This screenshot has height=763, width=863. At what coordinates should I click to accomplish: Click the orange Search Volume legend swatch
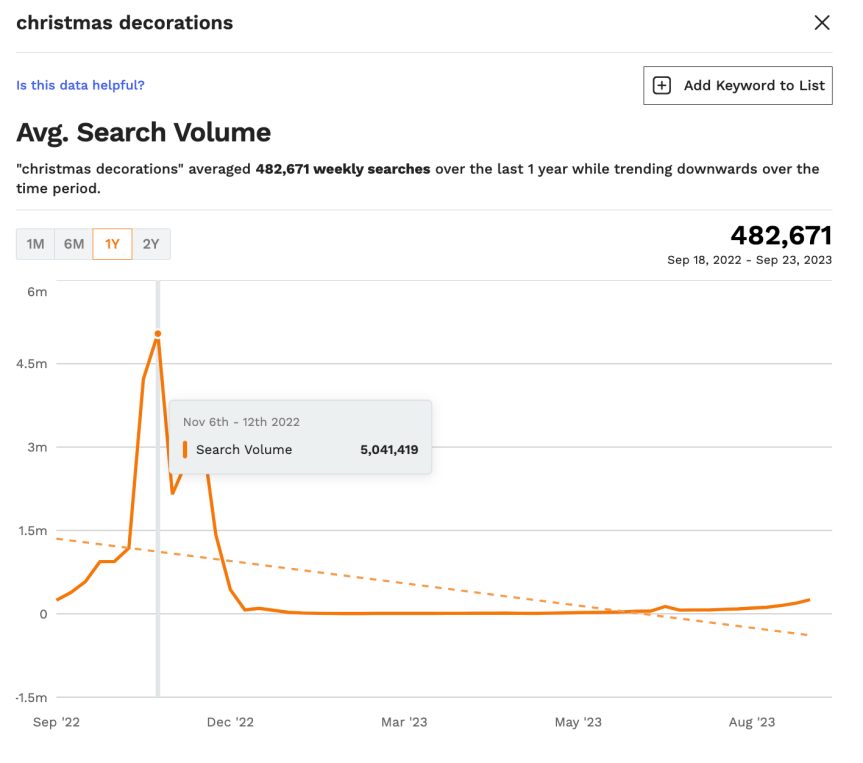pyautogui.click(x=185, y=450)
